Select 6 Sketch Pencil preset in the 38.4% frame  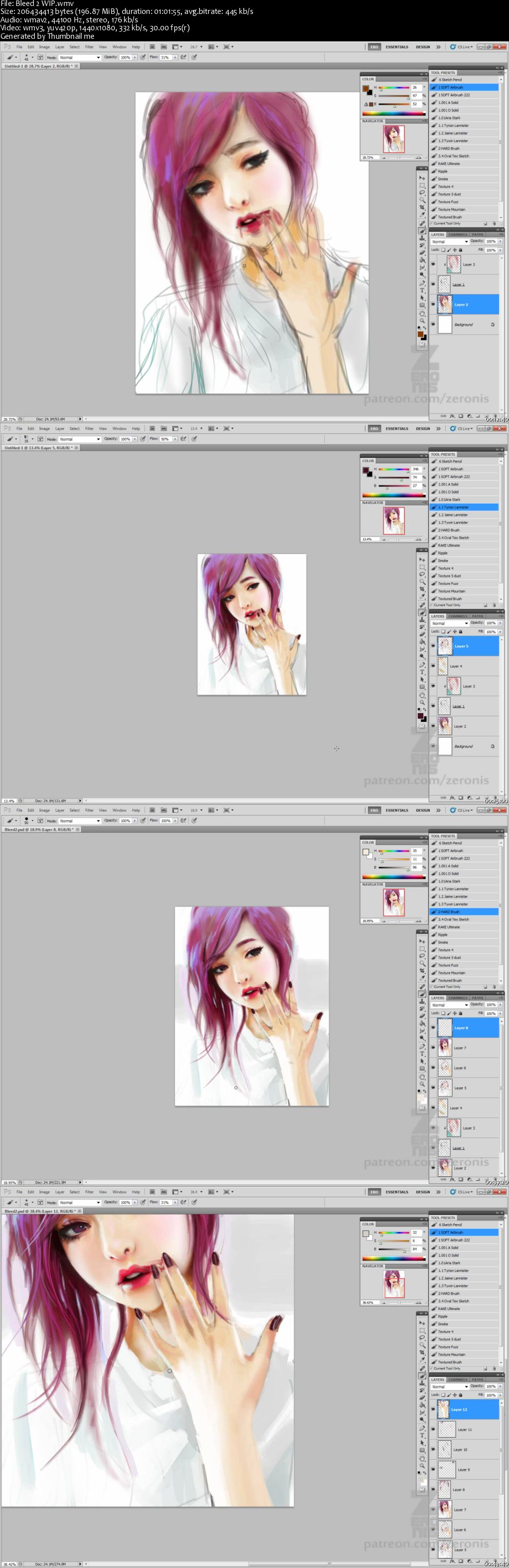pyautogui.click(x=464, y=1224)
